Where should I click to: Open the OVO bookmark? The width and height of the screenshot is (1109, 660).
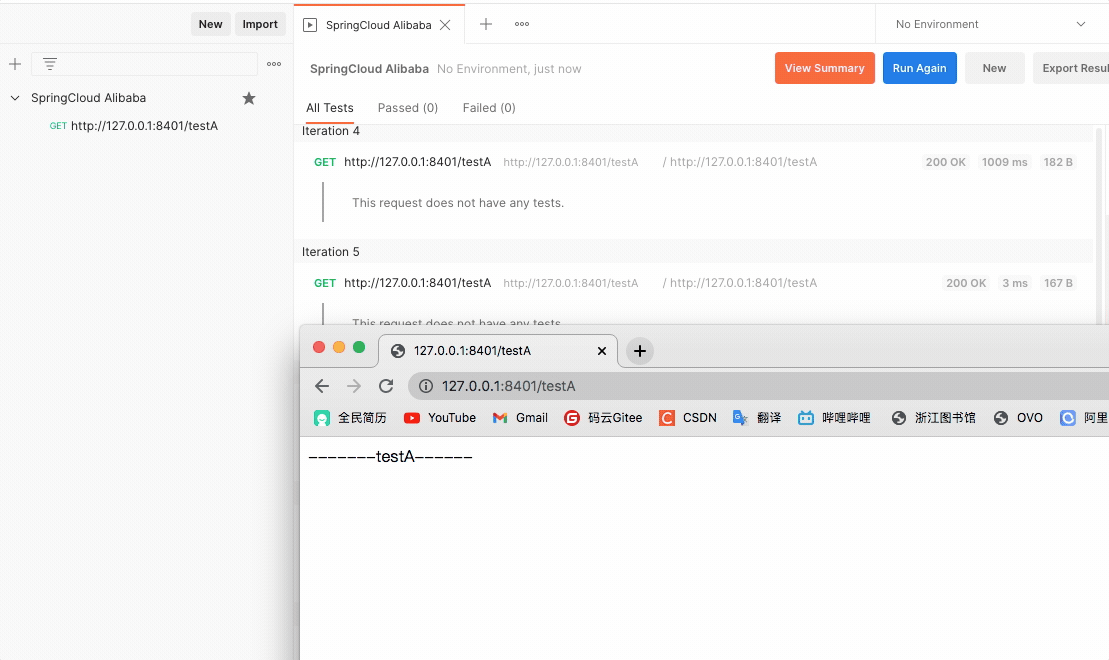point(1018,418)
